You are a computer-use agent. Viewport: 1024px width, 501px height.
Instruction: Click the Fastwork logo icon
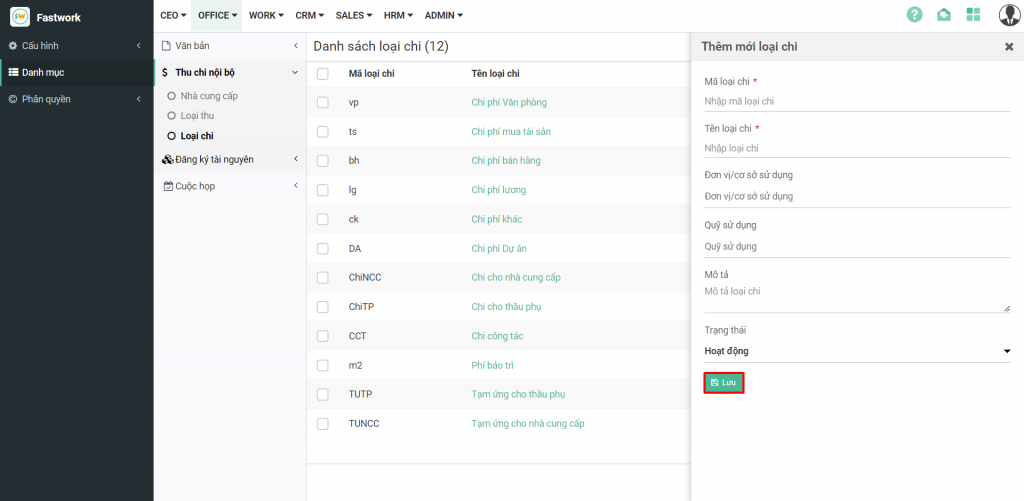[x=20, y=16]
